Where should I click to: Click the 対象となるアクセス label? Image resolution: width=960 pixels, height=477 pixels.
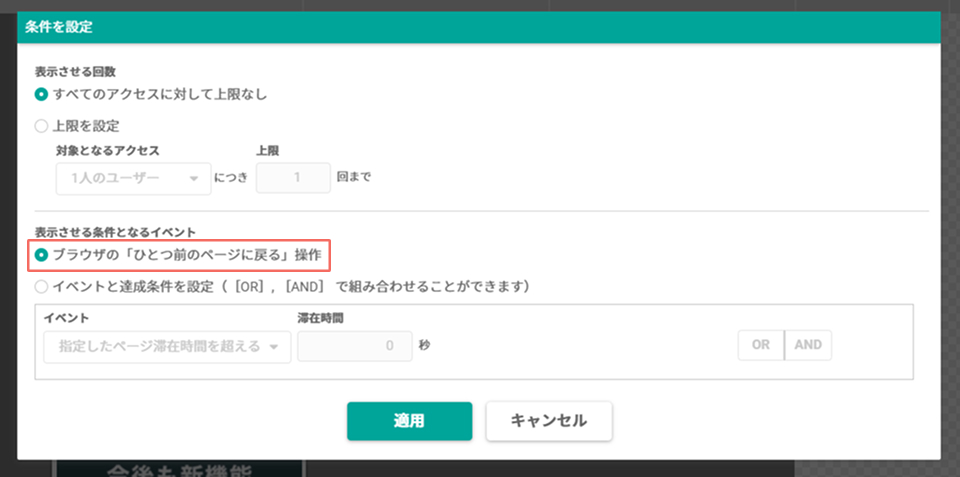click(108, 149)
